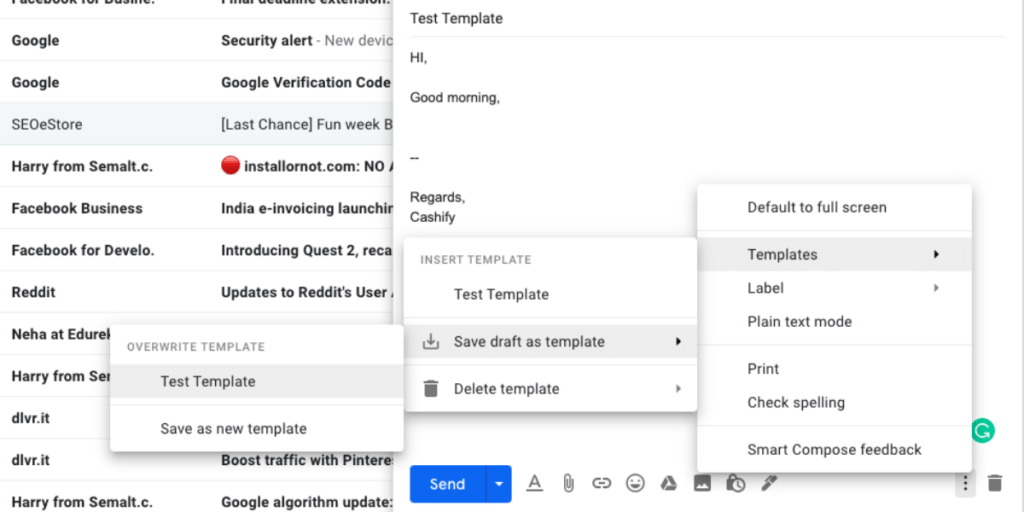1024x512 pixels.
Task: Click Cashify signature text in message body
Action: point(432,217)
